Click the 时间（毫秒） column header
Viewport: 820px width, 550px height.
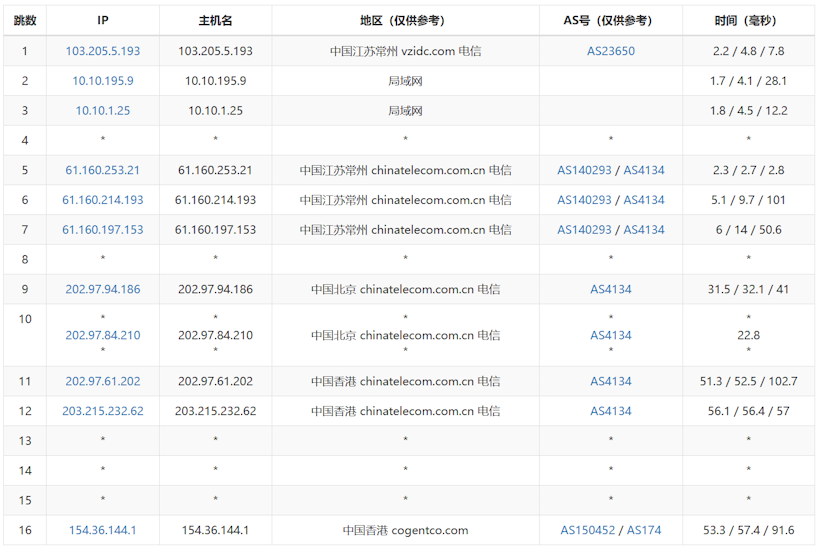(748, 21)
